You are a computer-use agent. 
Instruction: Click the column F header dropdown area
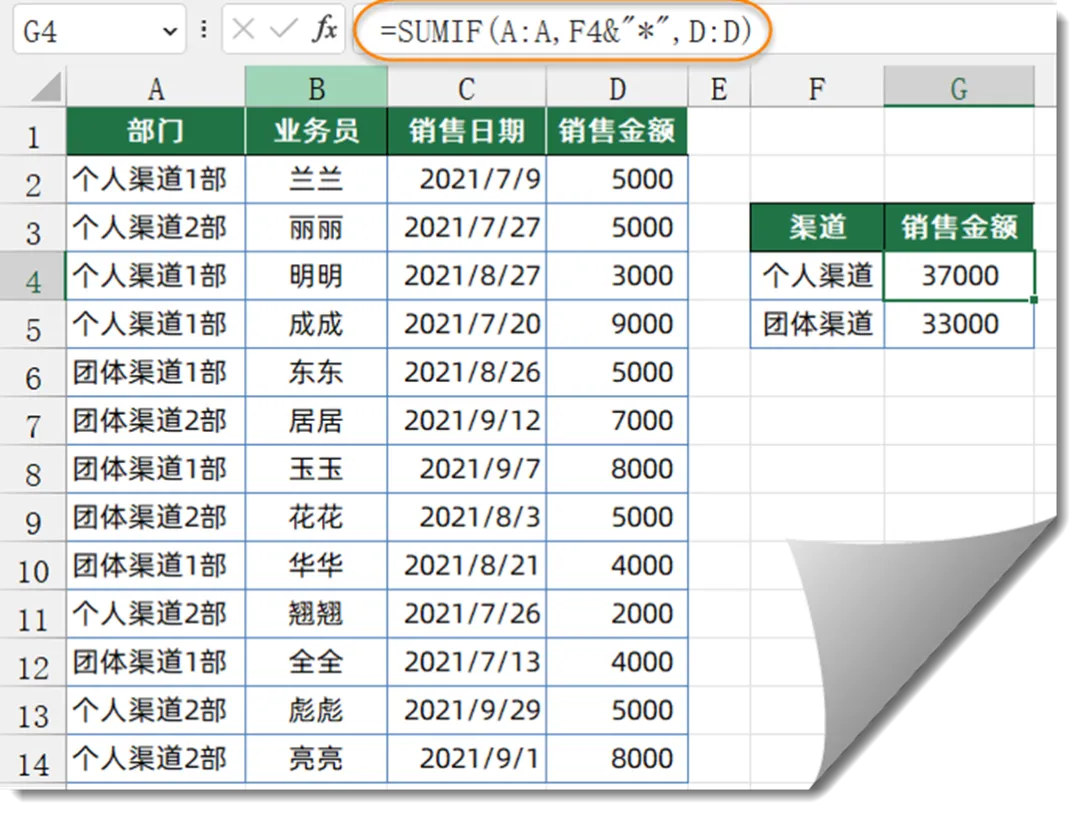(816, 88)
